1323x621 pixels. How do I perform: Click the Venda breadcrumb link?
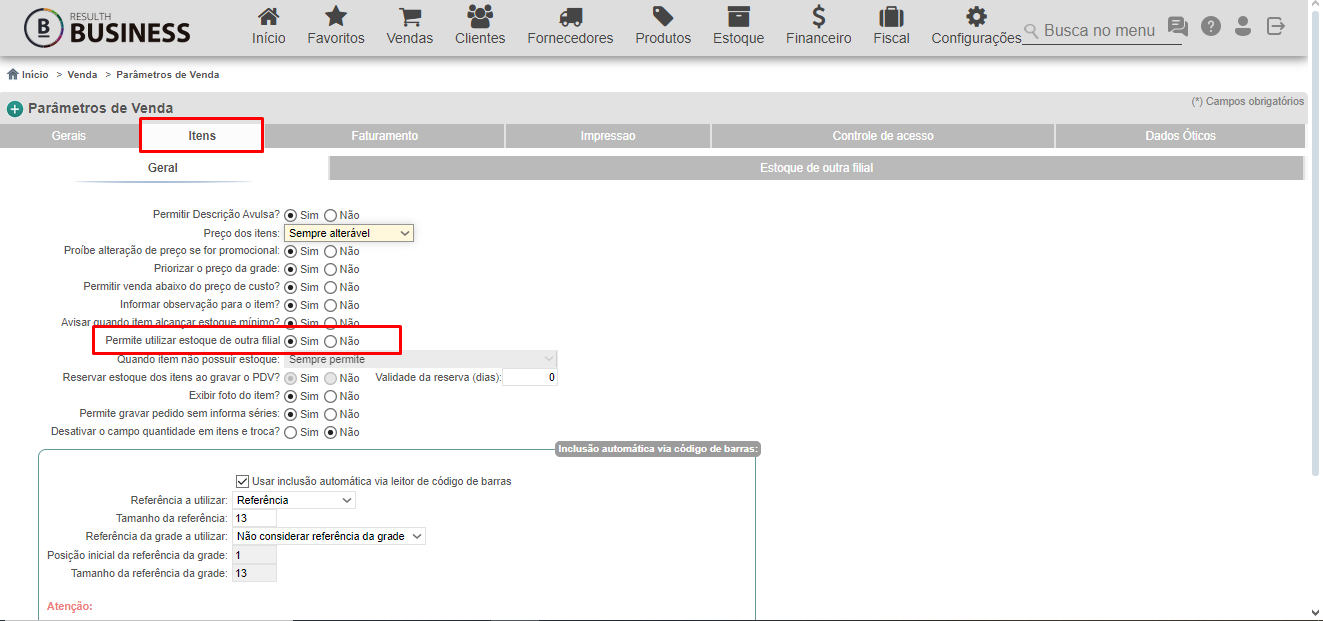(x=82, y=75)
